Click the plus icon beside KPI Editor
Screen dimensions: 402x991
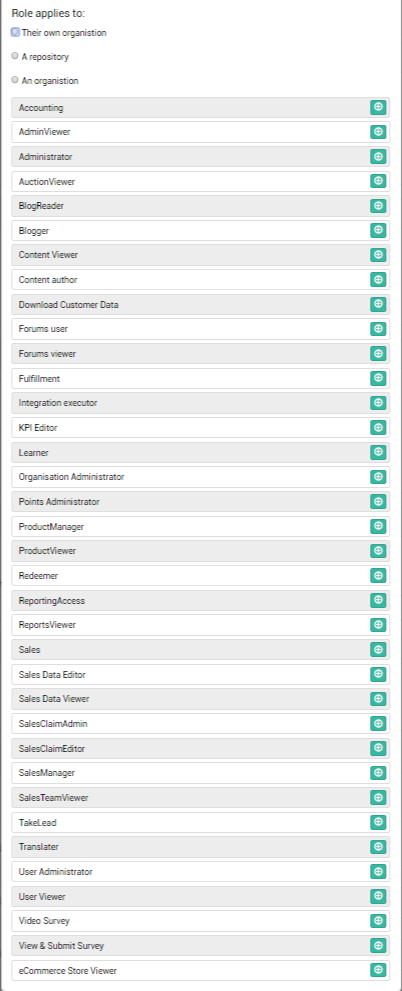pos(378,428)
